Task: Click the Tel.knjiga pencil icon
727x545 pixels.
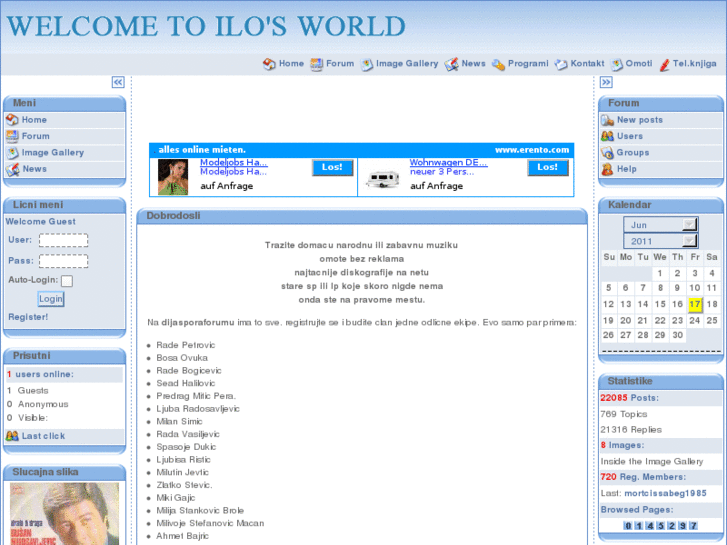Action: [x=664, y=64]
